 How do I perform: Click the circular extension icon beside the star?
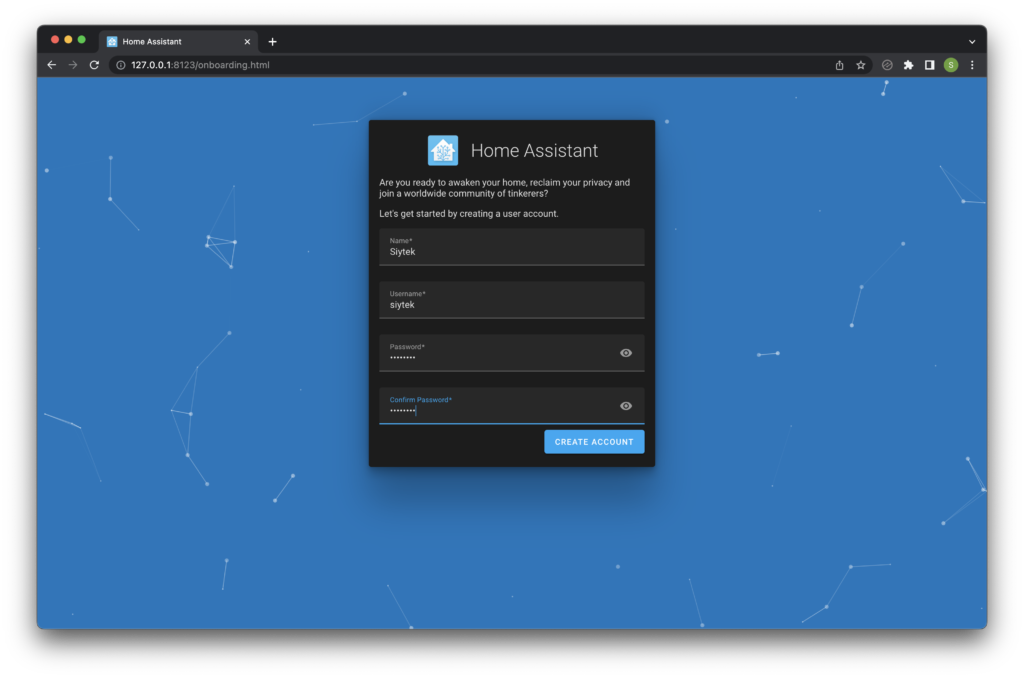point(887,65)
